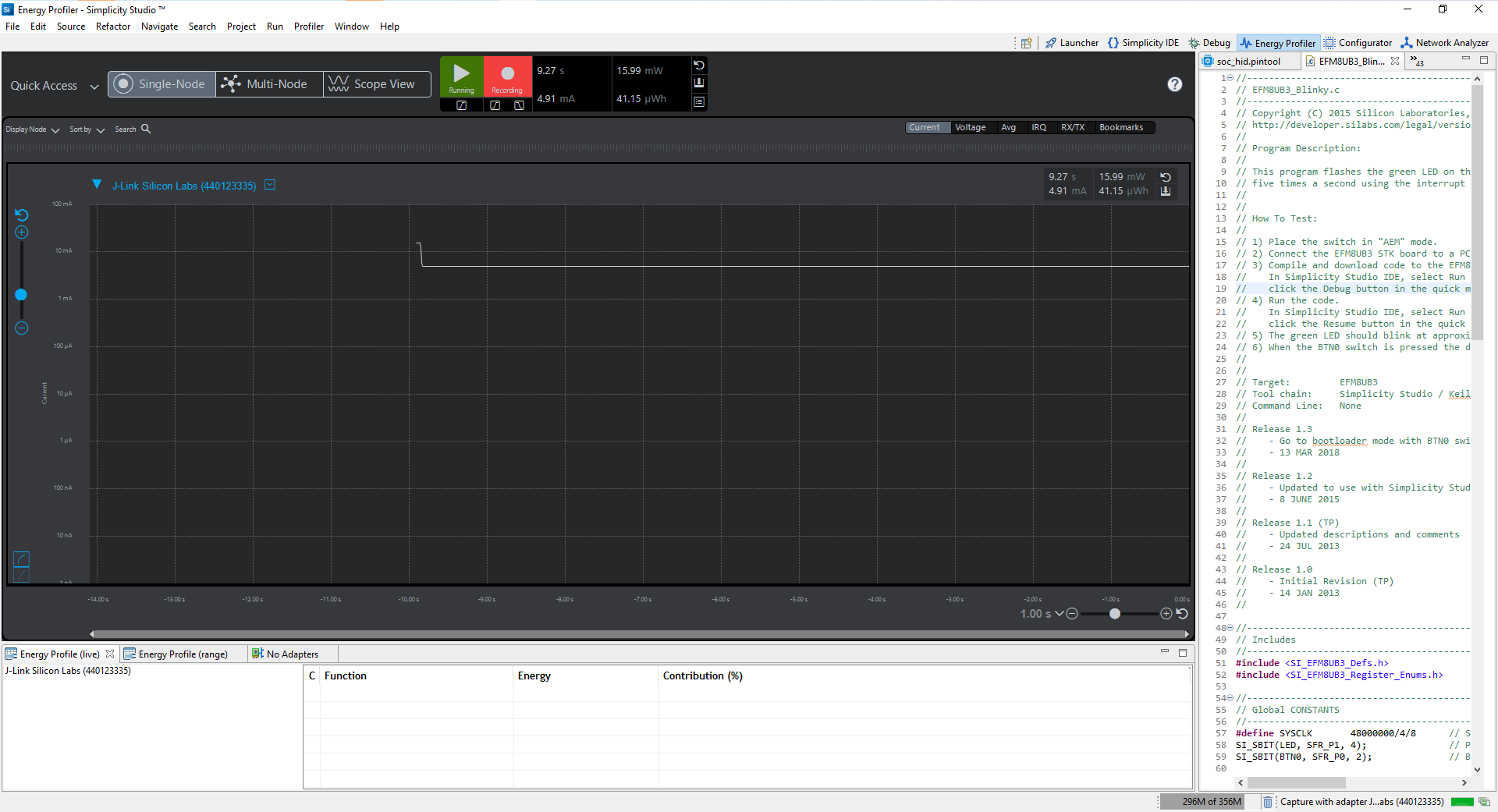Click the reset counters icon near 9.27 s
Image resolution: width=1498 pixels, height=812 pixels.
tap(700, 66)
